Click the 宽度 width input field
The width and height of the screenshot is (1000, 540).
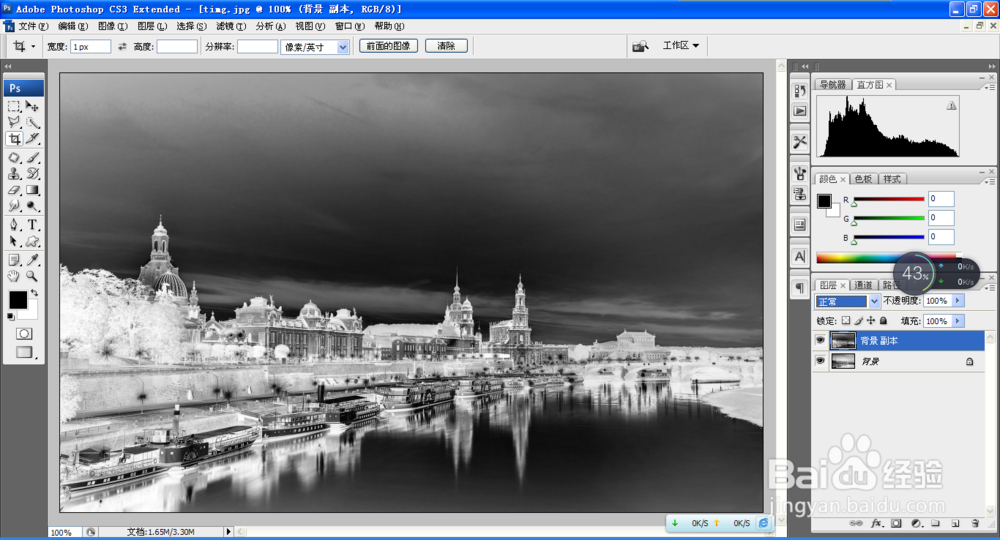[x=91, y=47]
